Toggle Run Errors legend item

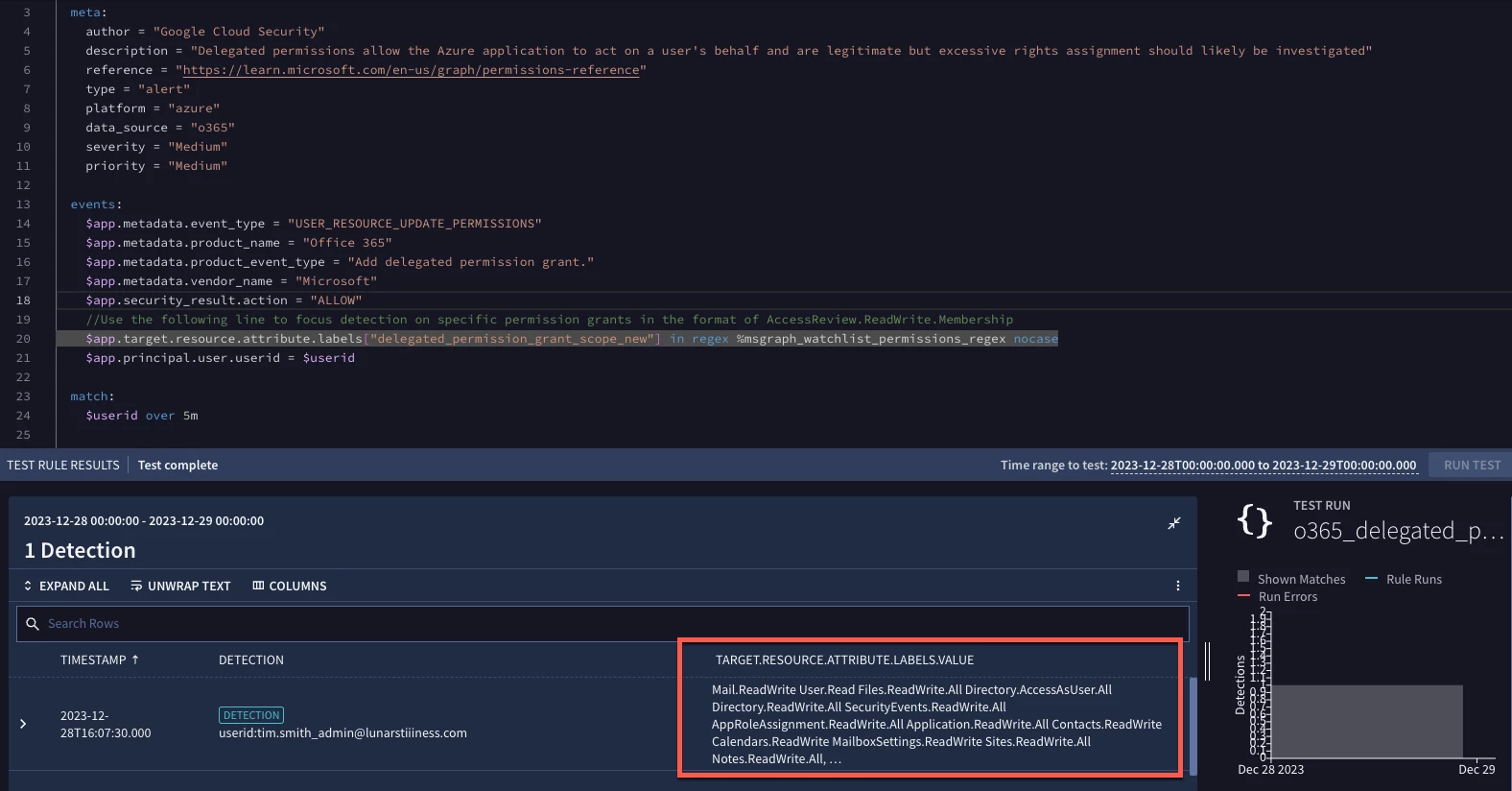1278,596
